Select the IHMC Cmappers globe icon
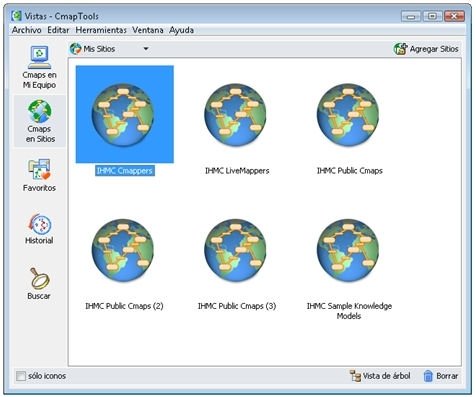This screenshot has width=476, height=397. [123, 114]
